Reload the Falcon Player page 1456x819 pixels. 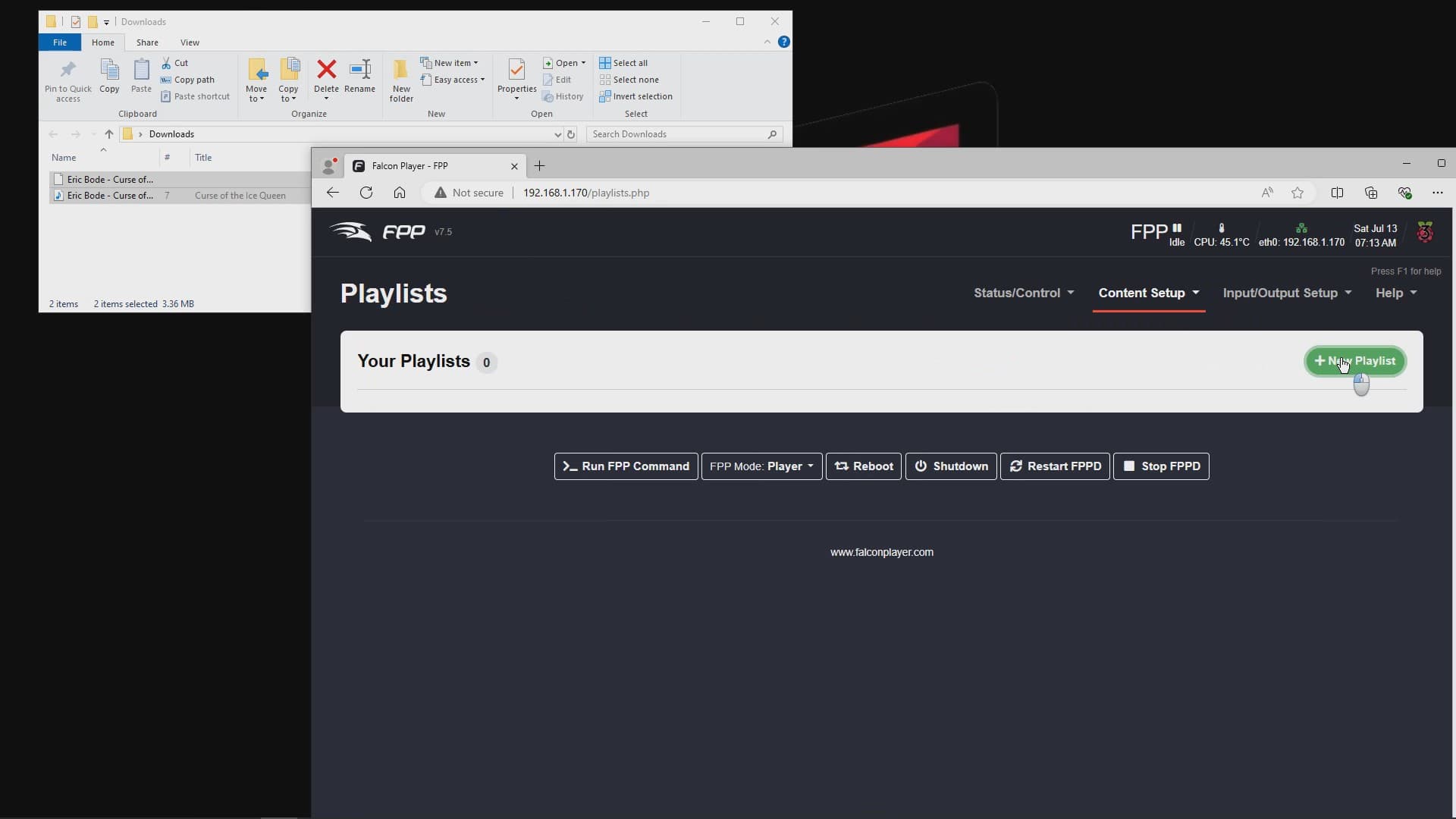coord(366,193)
